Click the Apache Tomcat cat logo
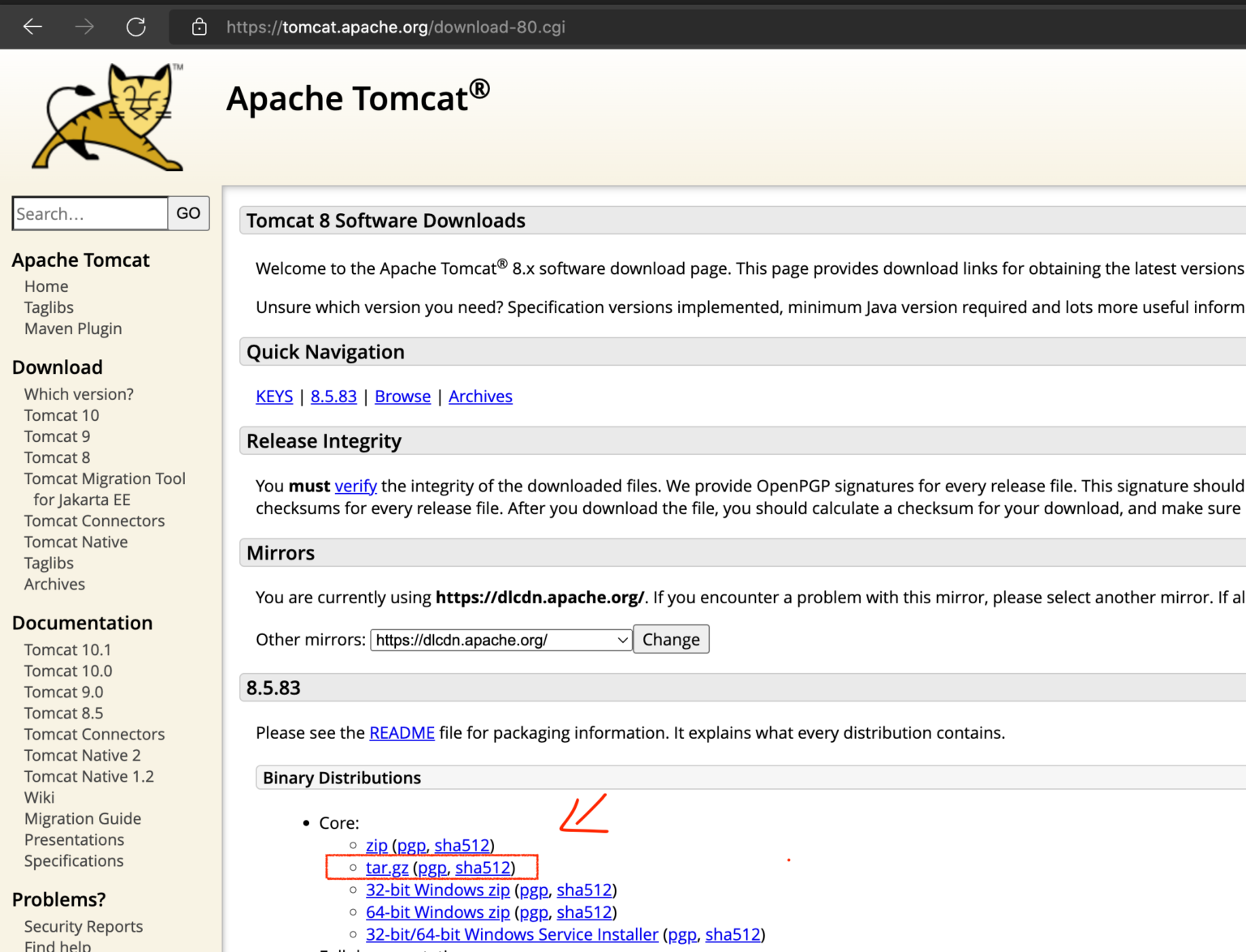Image resolution: width=1246 pixels, height=952 pixels. pos(105,117)
